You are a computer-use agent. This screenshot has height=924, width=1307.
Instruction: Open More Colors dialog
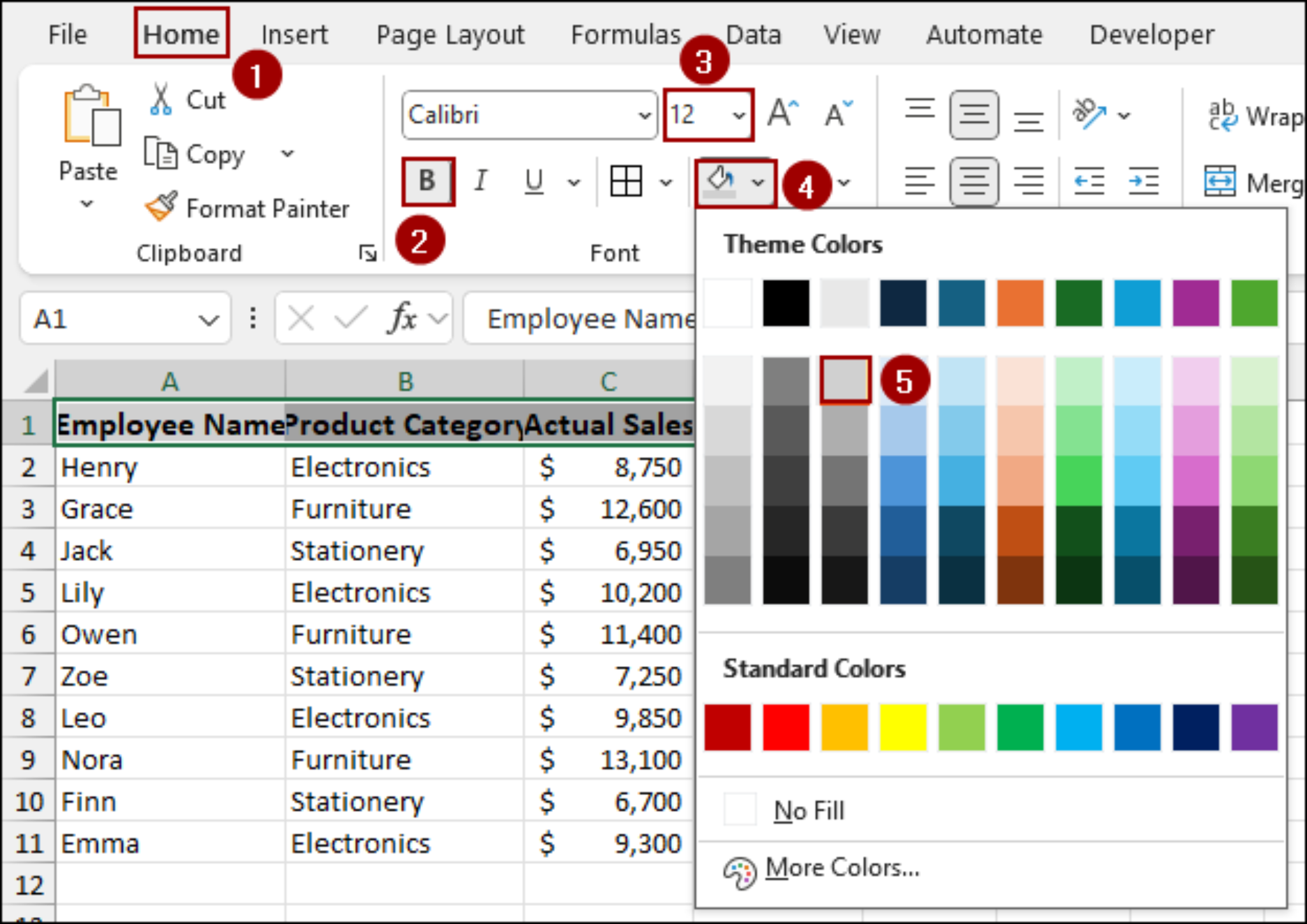(842, 868)
